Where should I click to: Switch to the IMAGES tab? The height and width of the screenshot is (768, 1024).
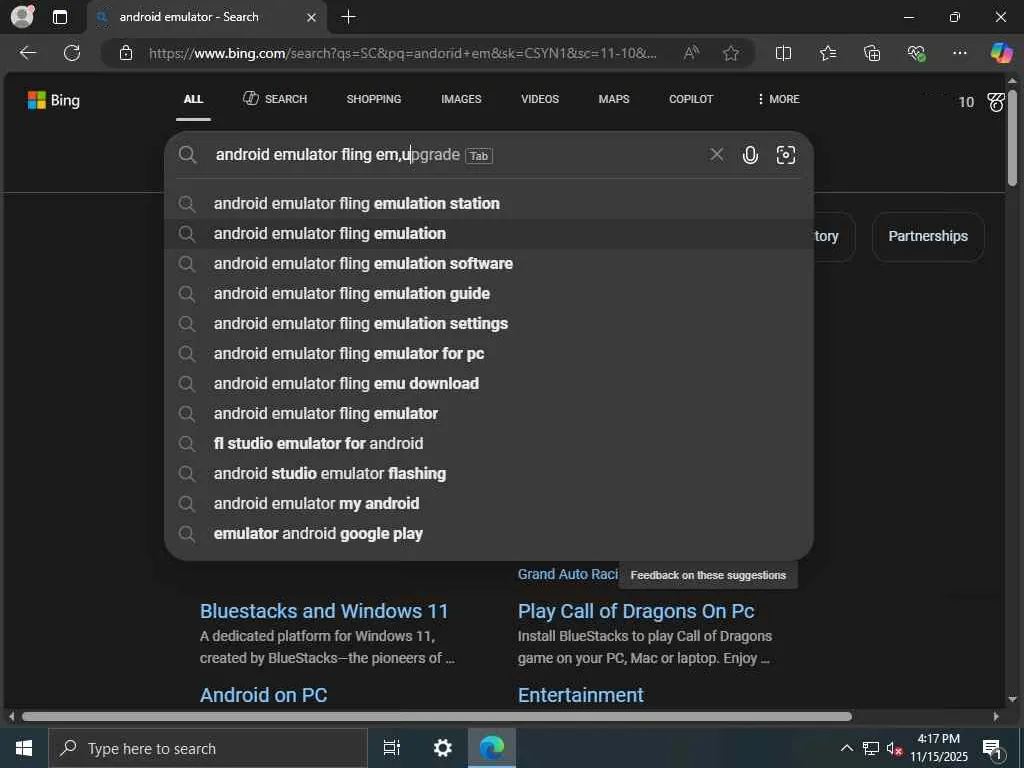(x=461, y=99)
